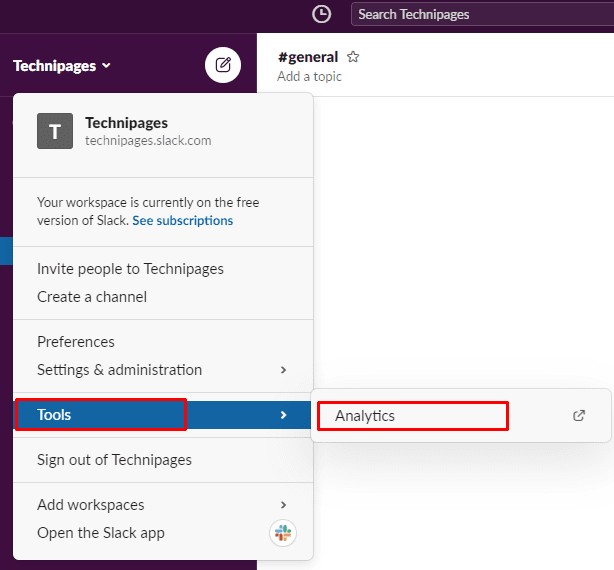Click the gray T workspace avatar

(x=55, y=131)
